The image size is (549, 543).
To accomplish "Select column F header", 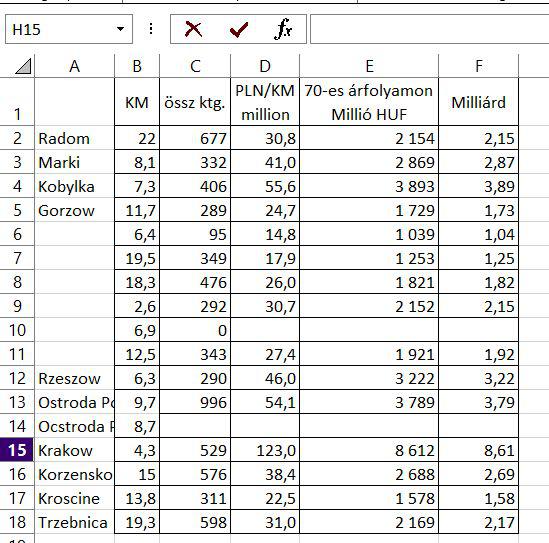I will (478, 66).
